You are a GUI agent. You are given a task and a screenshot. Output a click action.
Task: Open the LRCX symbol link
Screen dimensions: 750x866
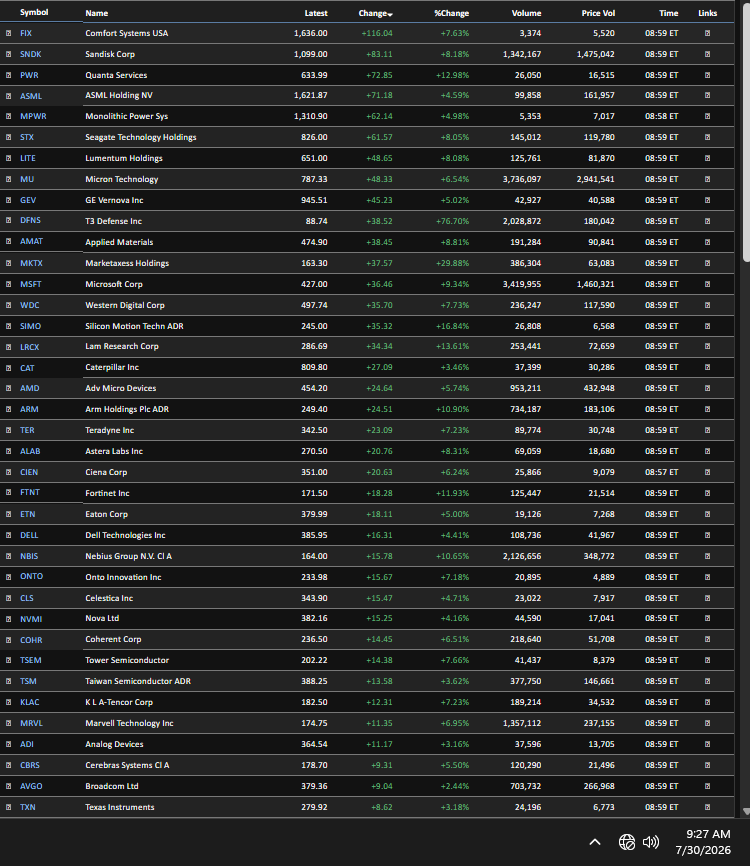(30, 347)
